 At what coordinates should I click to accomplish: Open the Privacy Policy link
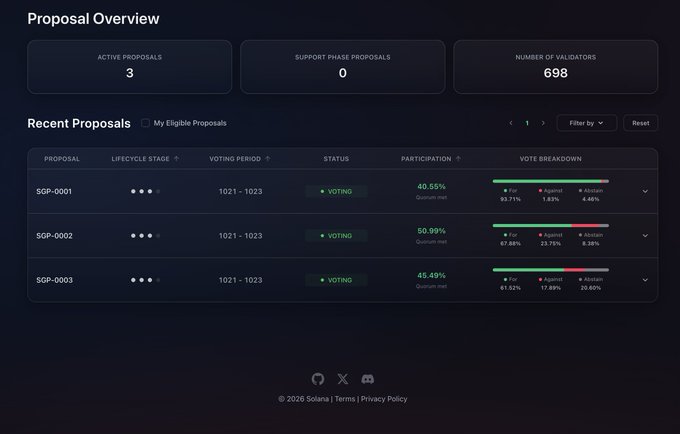384,399
